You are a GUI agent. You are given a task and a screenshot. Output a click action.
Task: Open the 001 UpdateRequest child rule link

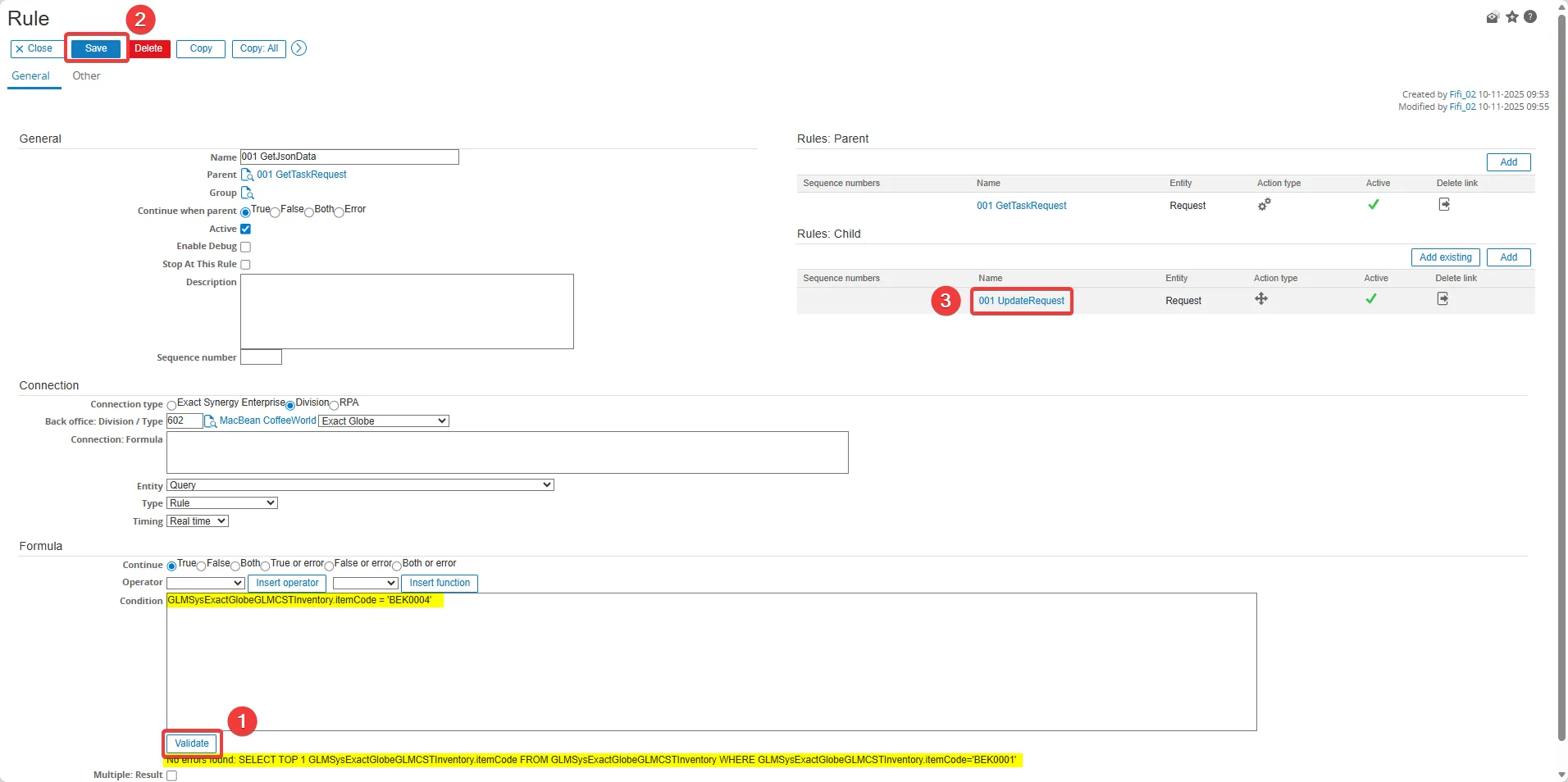click(x=1021, y=301)
